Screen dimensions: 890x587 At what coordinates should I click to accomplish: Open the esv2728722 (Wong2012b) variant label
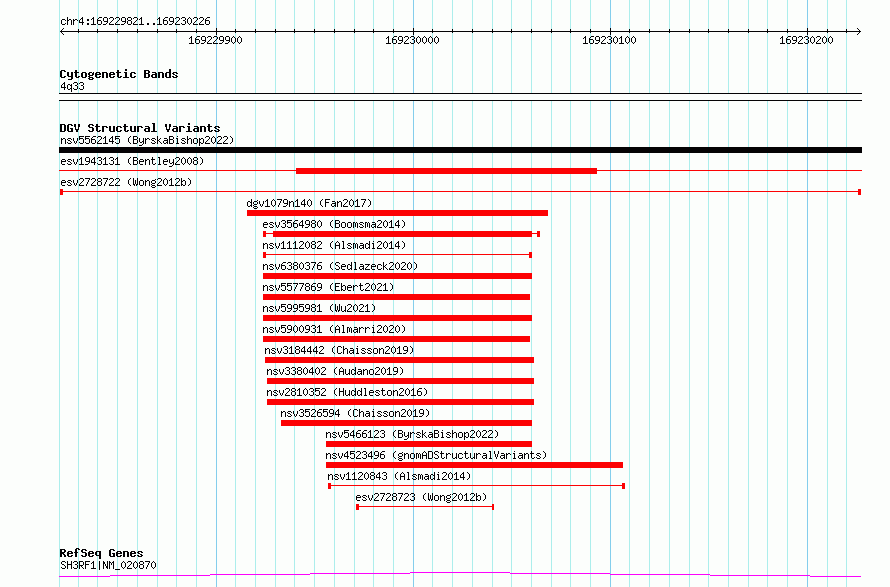pos(126,182)
